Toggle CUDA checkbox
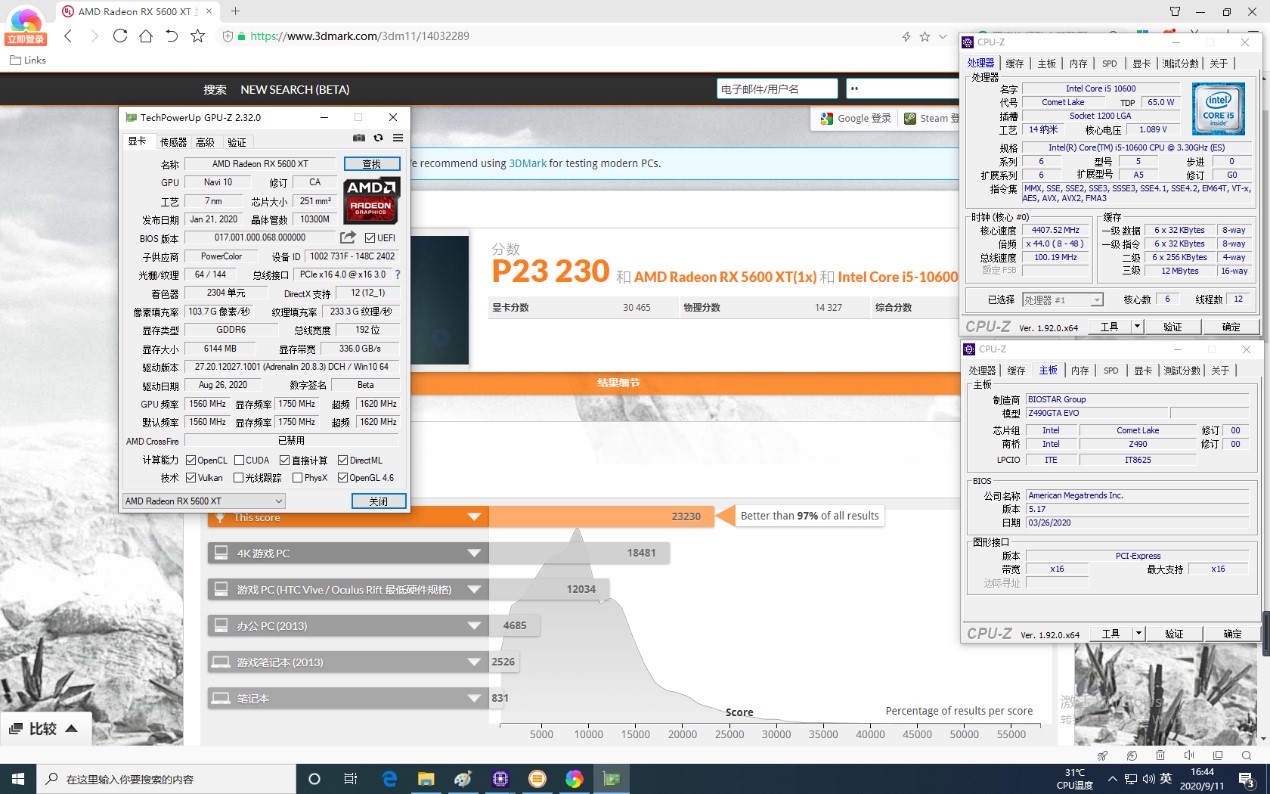 point(239,460)
